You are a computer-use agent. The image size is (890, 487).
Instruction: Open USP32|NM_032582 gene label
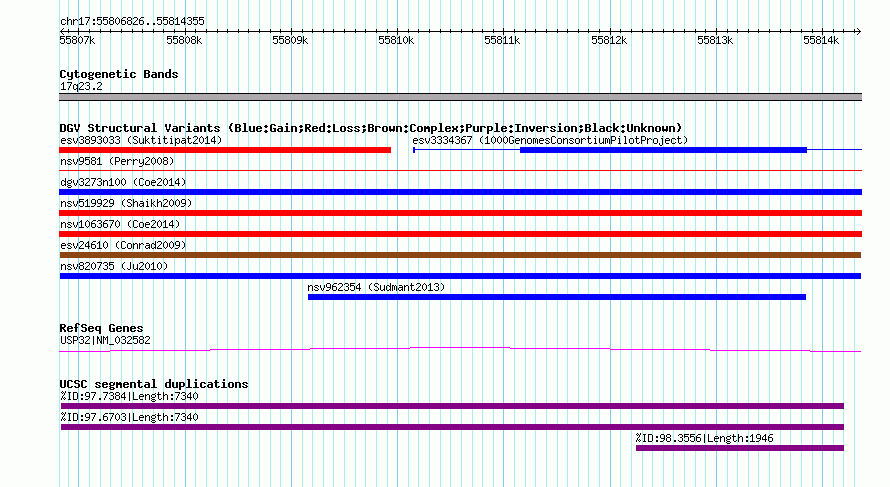[106, 341]
